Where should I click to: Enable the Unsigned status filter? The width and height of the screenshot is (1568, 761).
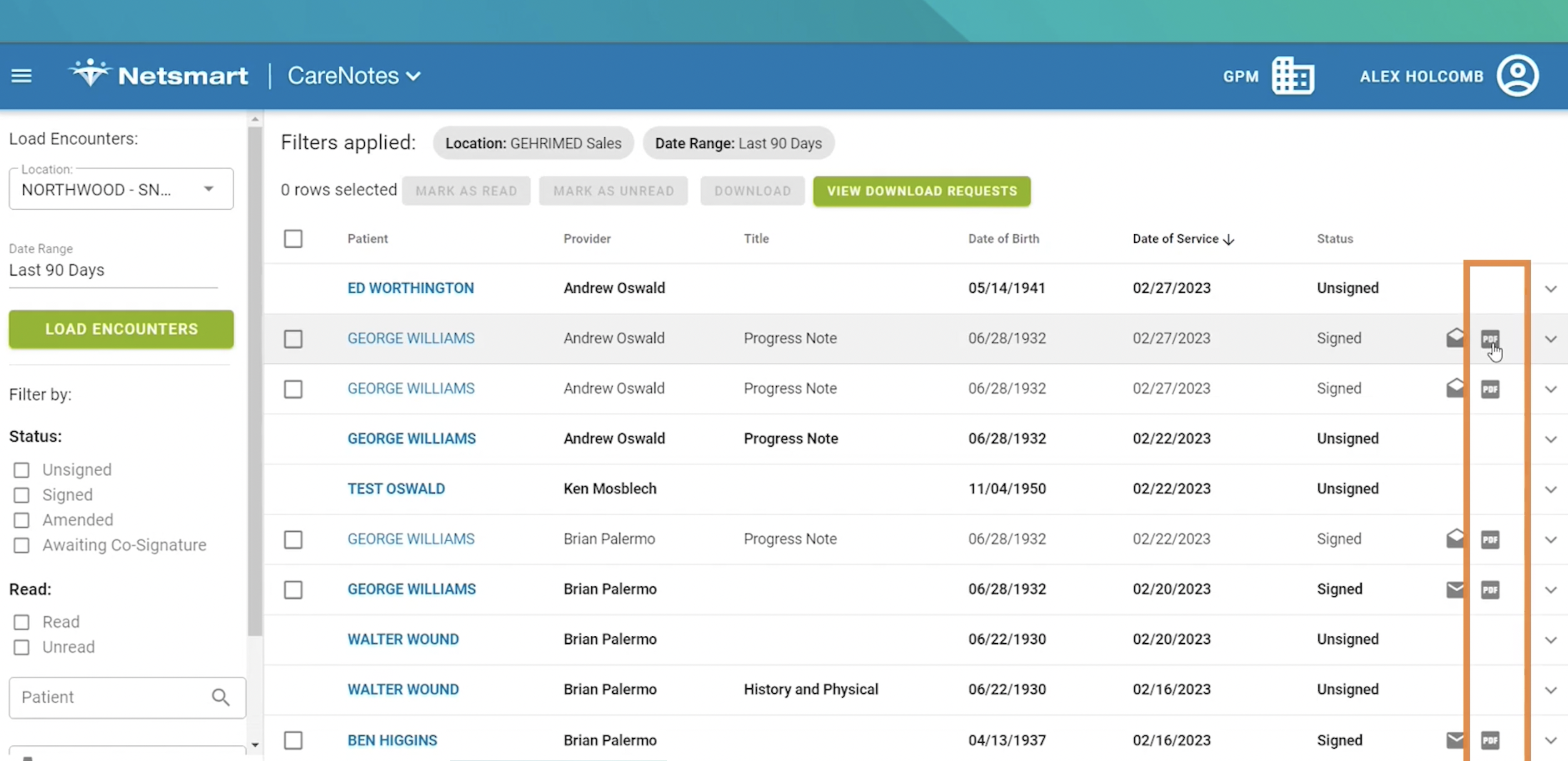(x=21, y=470)
